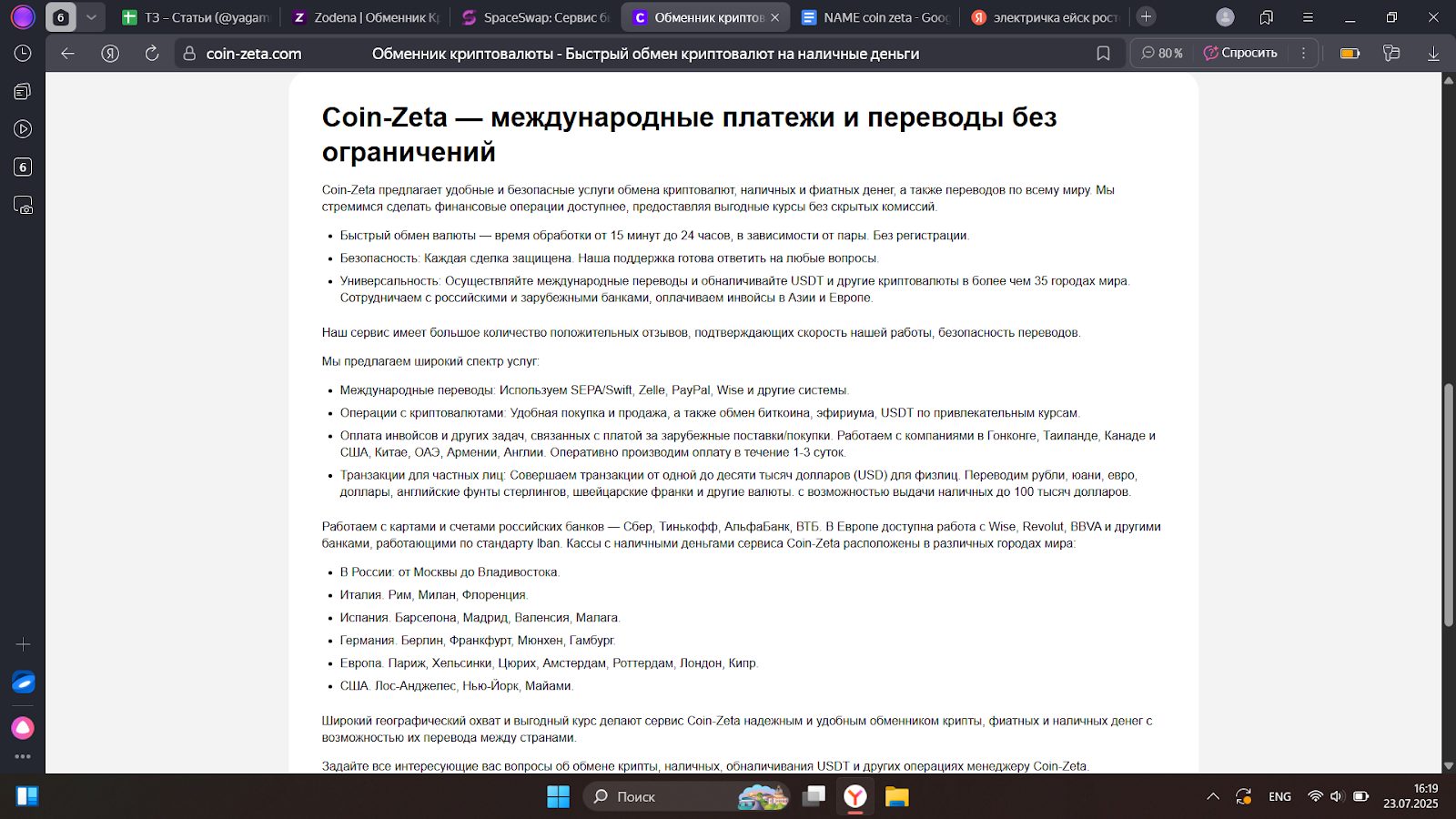
Task: Click the coin-zeta.com address field
Action: coord(254,54)
